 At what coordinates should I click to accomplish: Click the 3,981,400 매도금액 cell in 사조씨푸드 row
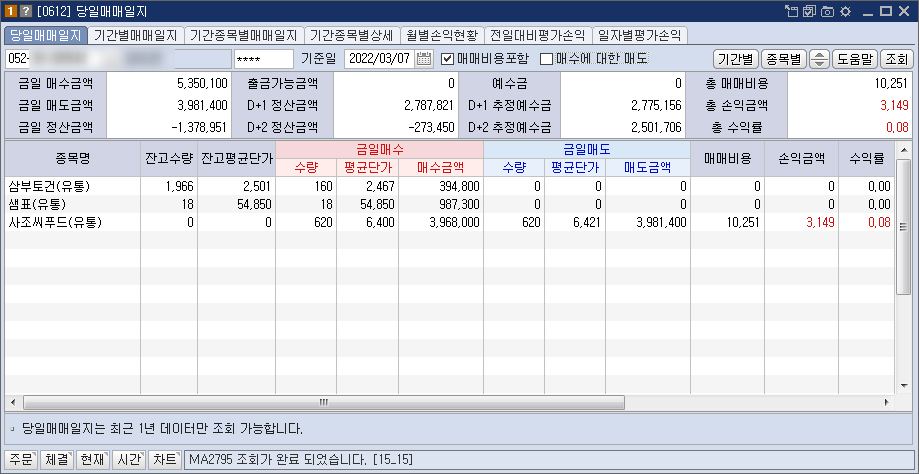click(x=648, y=223)
